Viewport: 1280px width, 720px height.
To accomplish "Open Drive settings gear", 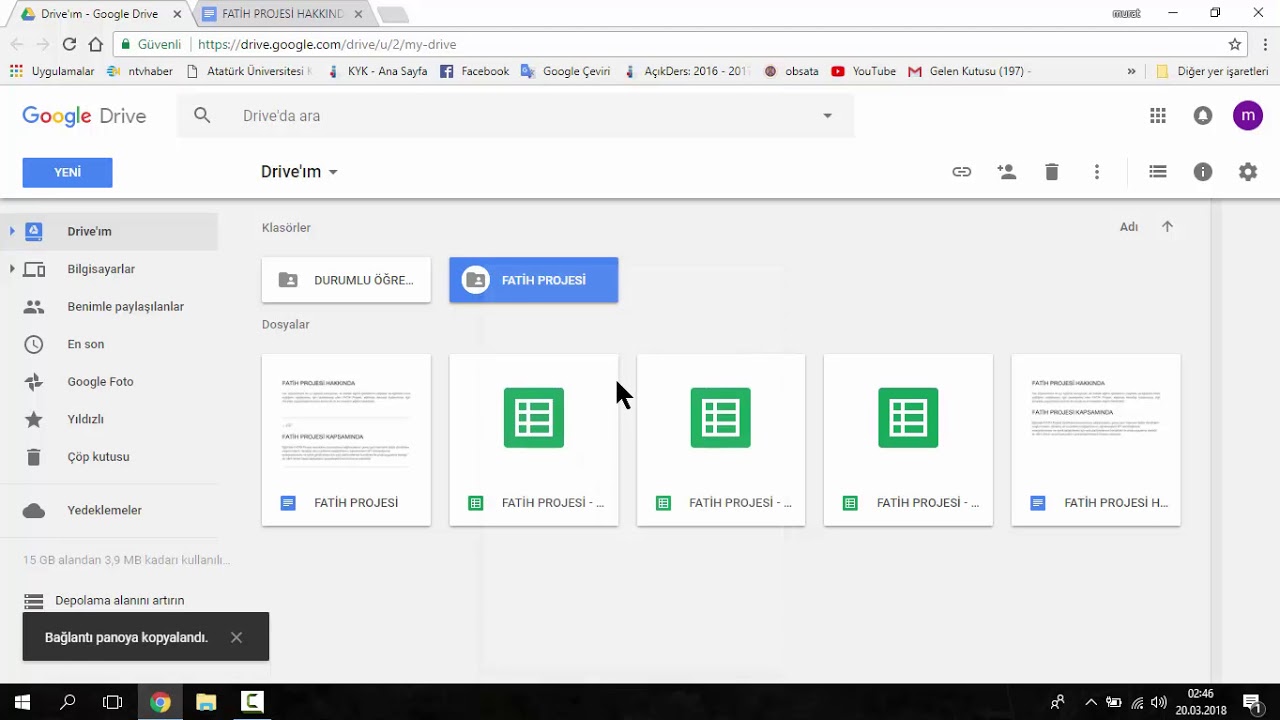I will tap(1248, 172).
